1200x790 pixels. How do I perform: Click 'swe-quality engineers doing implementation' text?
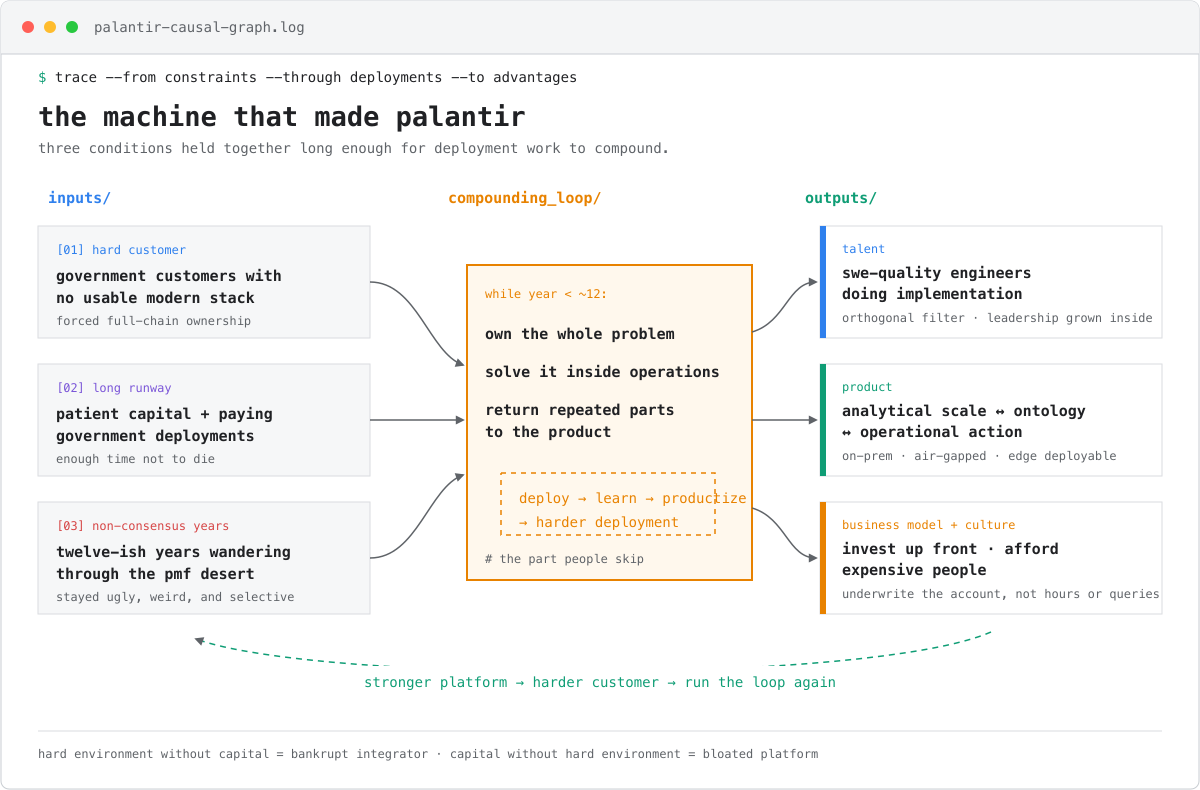coord(936,283)
